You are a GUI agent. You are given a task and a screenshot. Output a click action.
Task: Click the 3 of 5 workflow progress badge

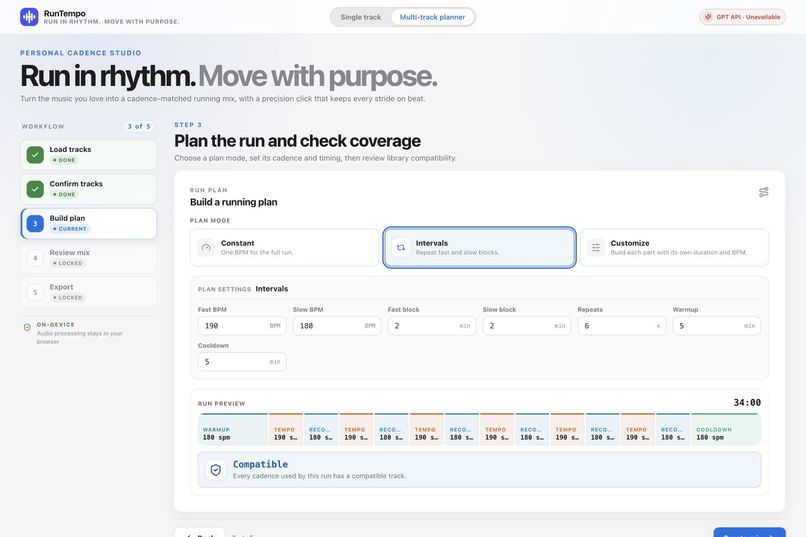(x=139, y=126)
